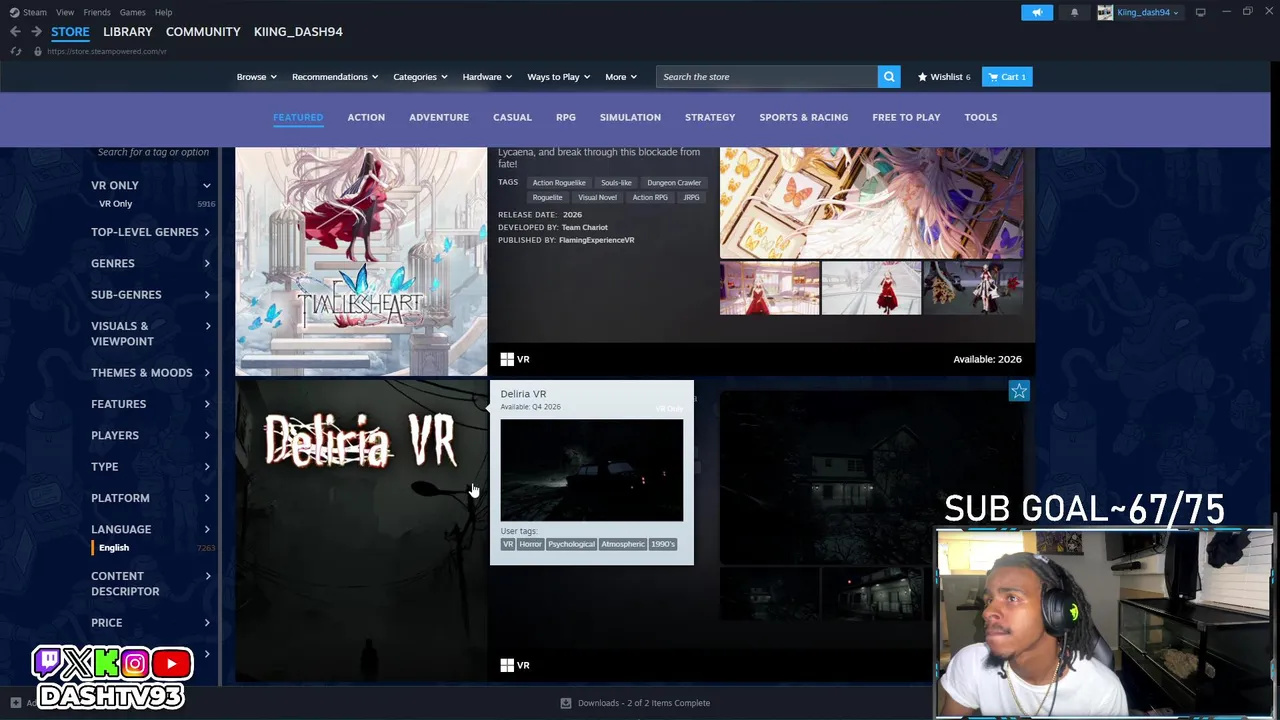Open the notifications bell
The height and width of the screenshot is (720, 1280).
click(1074, 12)
